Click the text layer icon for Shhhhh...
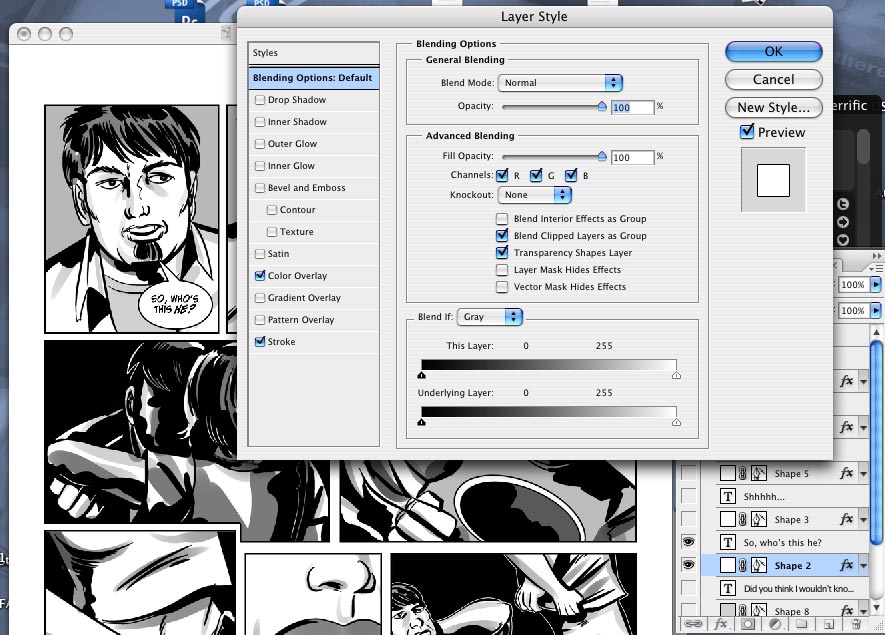 click(x=727, y=496)
